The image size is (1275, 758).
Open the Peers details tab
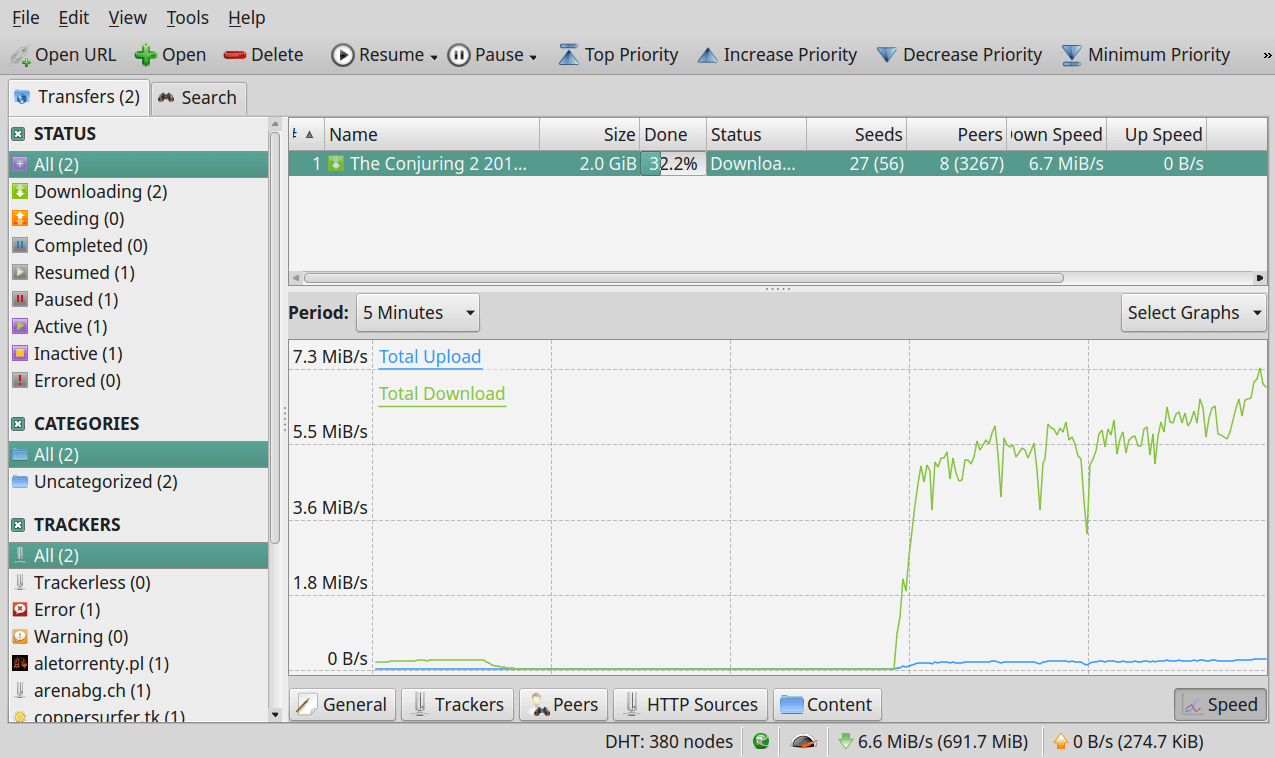click(x=563, y=705)
